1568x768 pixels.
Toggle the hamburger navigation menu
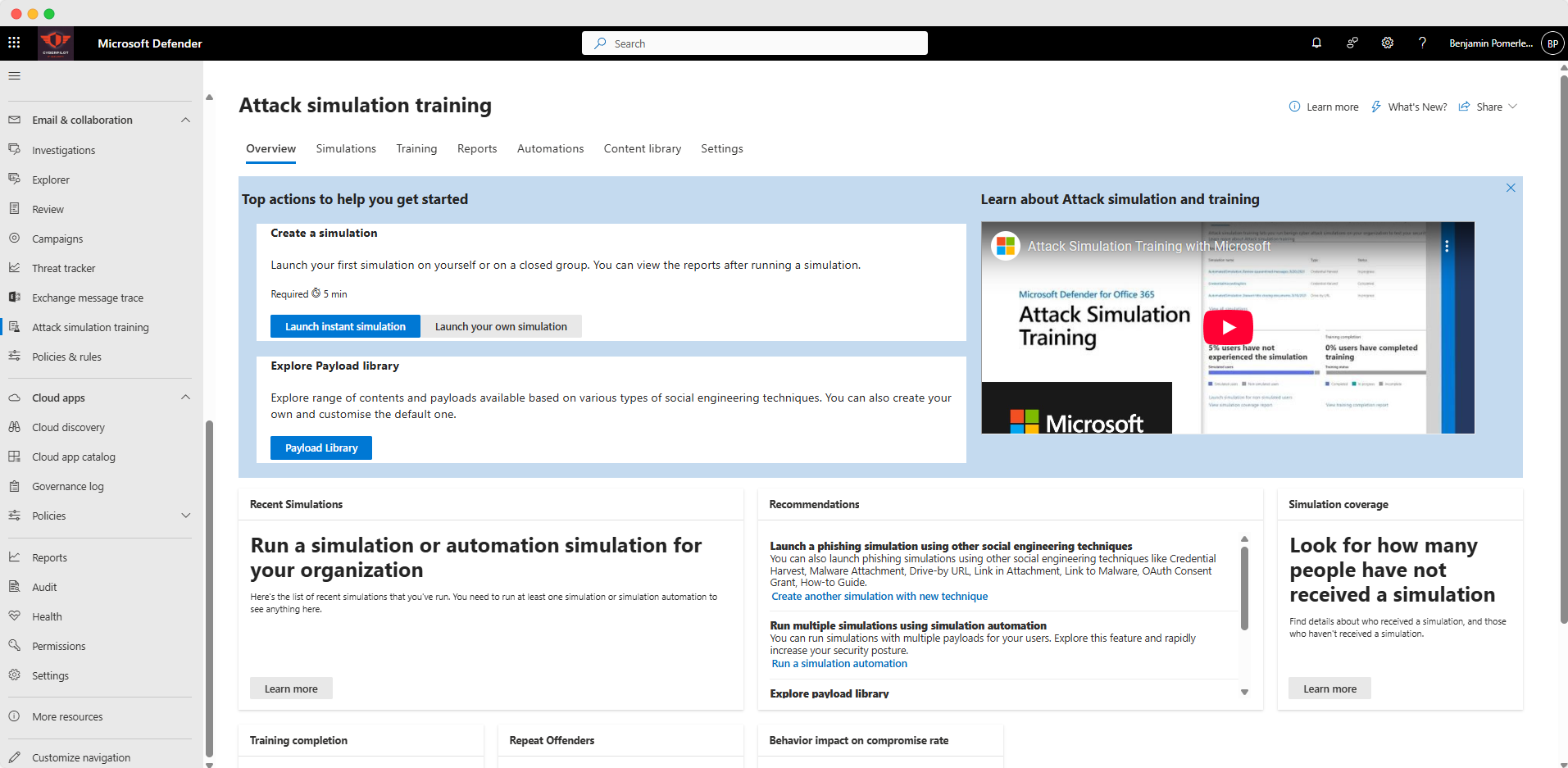[14, 75]
